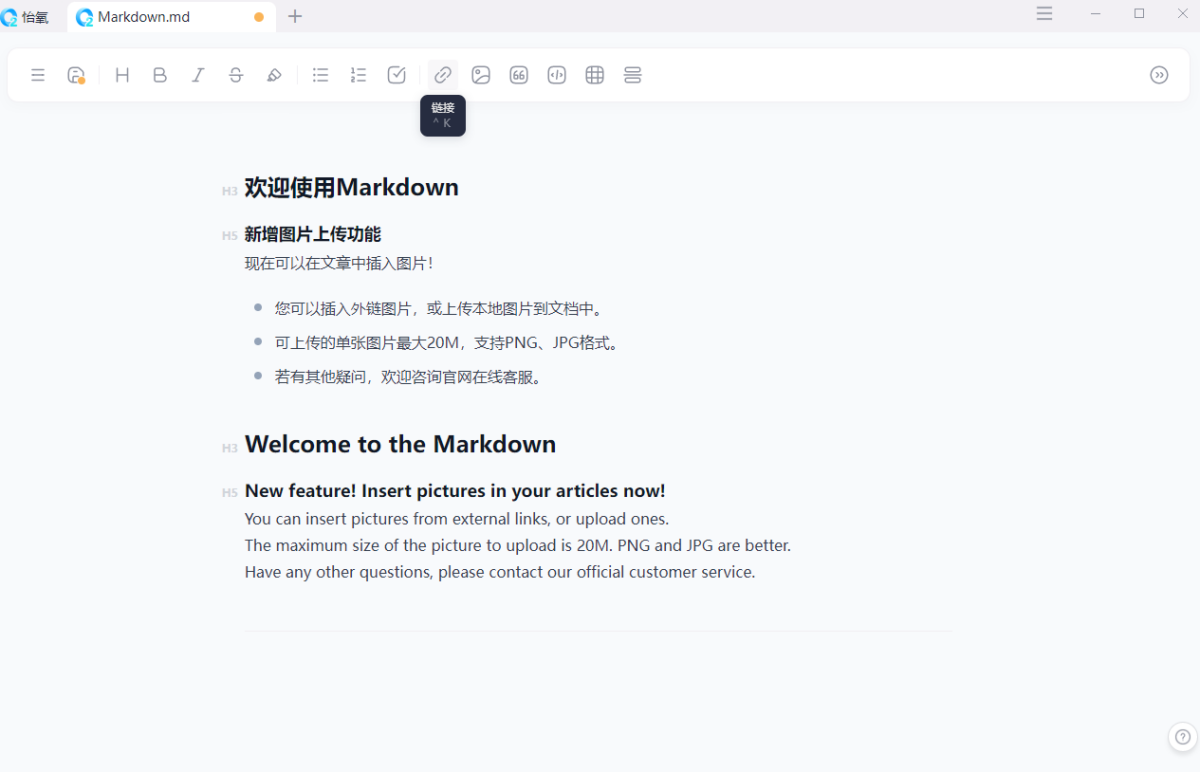This screenshot has height=772, width=1200.
Task: Insert a horizontal divider line
Action: tap(633, 75)
